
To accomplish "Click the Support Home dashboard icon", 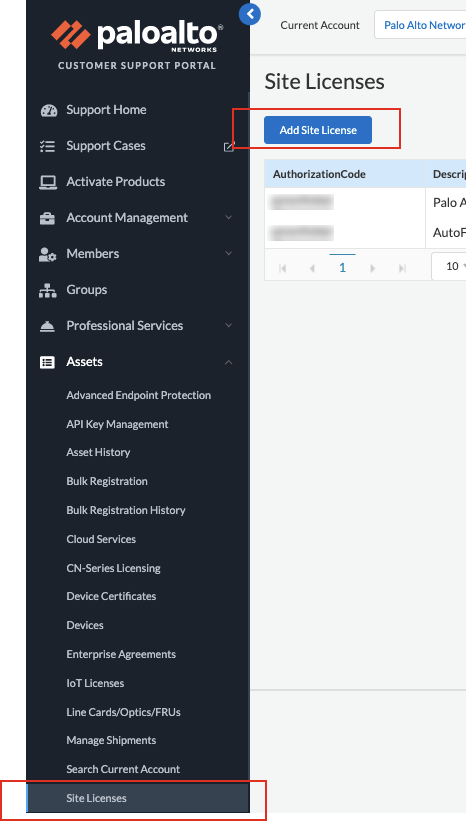I will pos(48,110).
